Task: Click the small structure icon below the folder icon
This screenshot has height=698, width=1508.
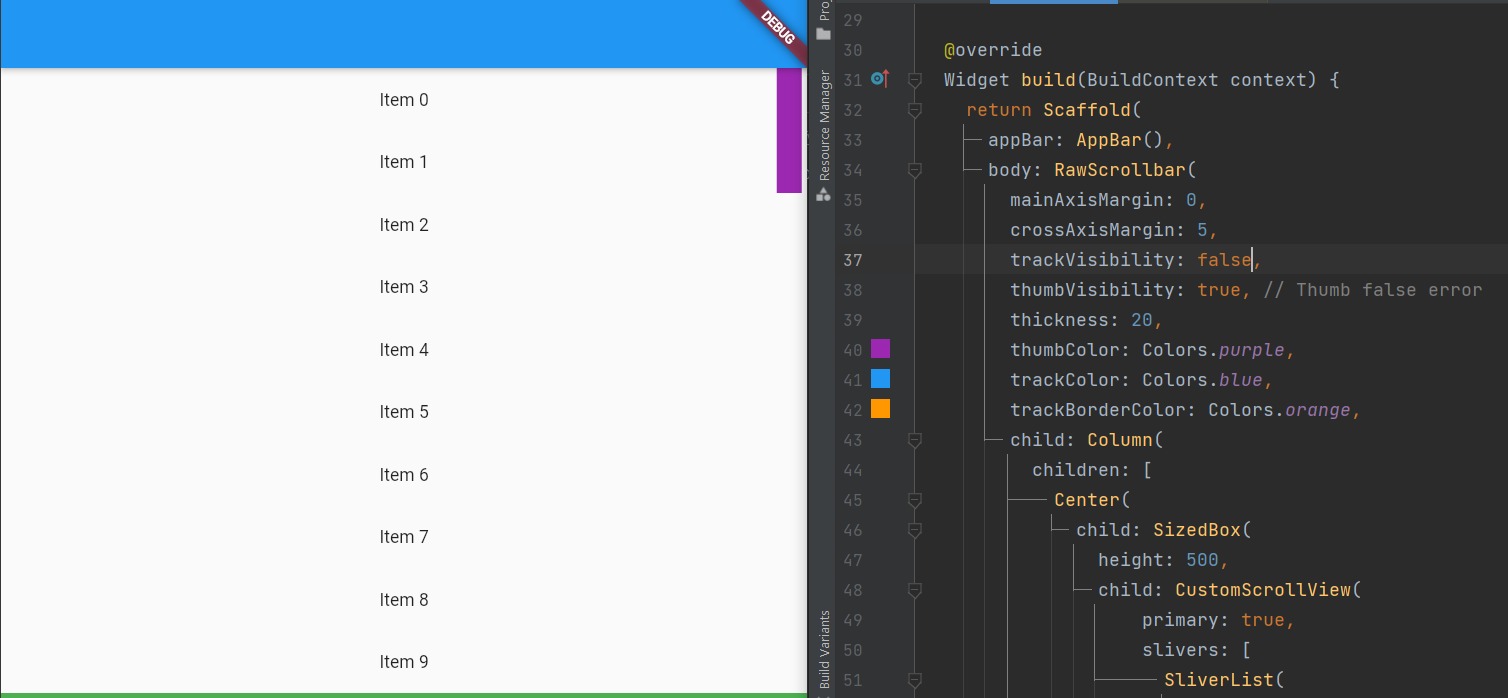Action: [823, 195]
